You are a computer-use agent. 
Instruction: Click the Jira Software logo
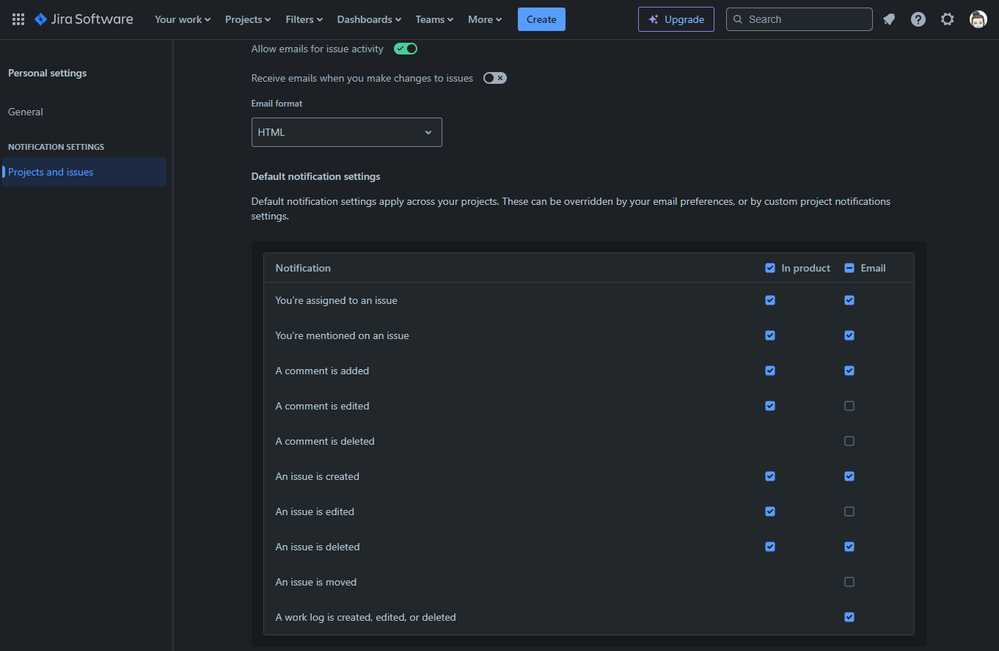[84, 19]
